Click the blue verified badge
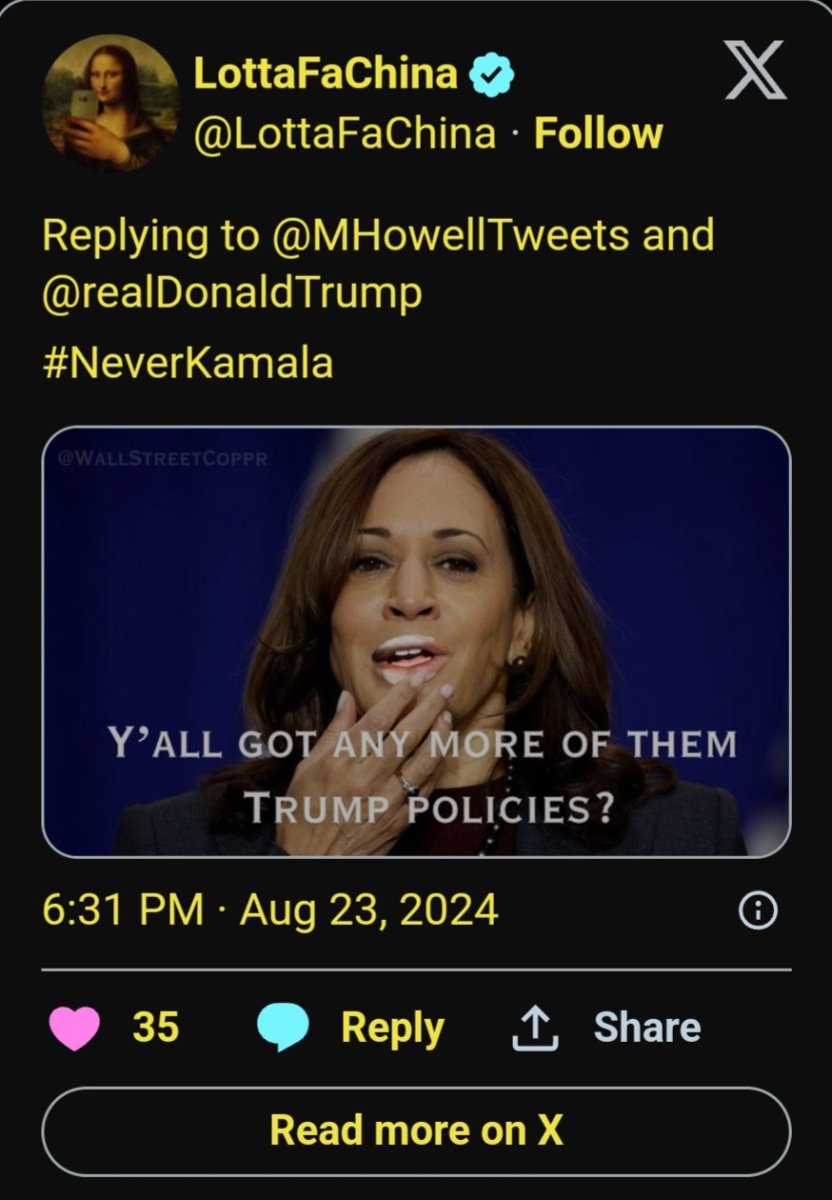The image size is (832, 1200). 492,74
